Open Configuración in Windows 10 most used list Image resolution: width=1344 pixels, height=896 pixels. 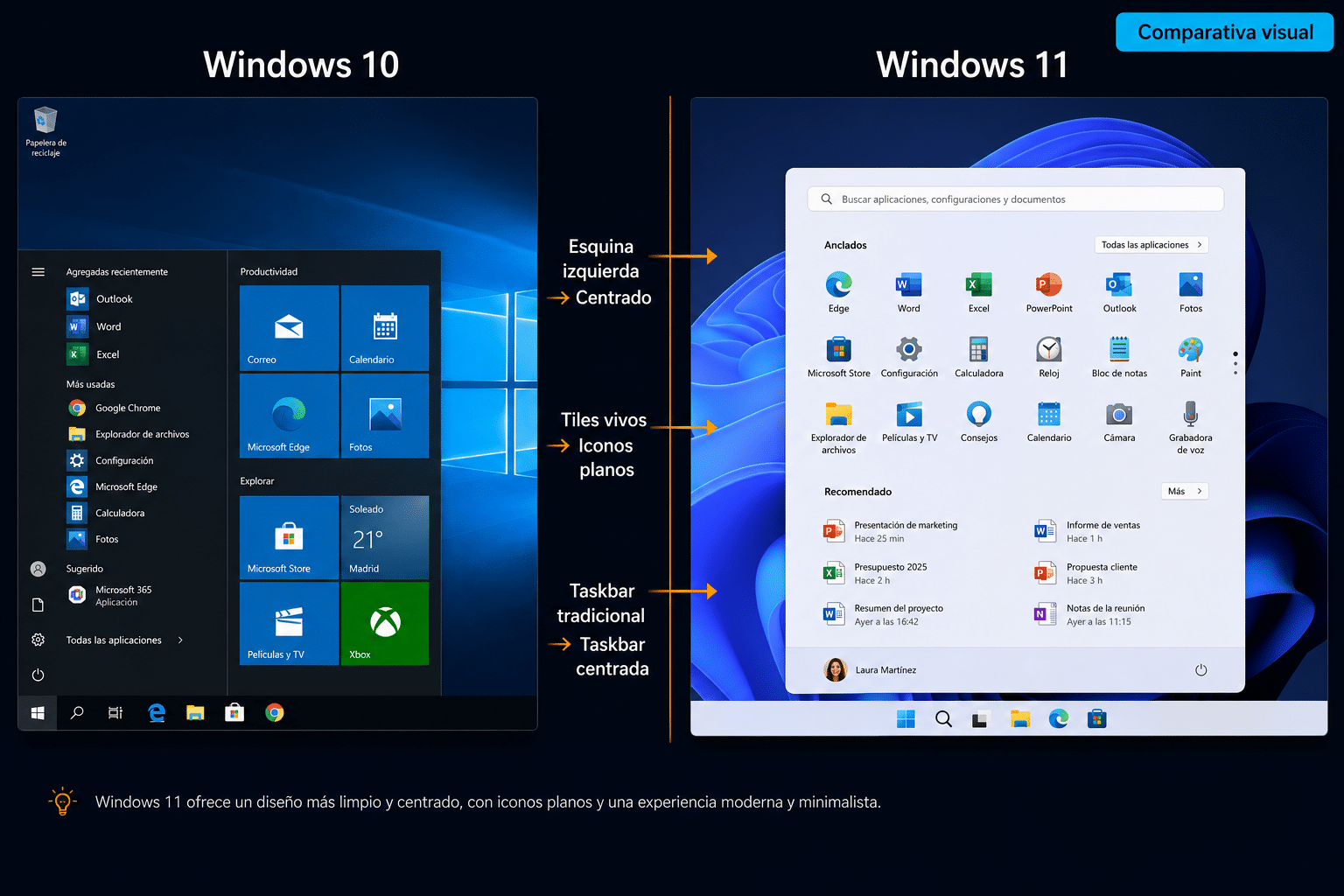[x=111, y=460]
